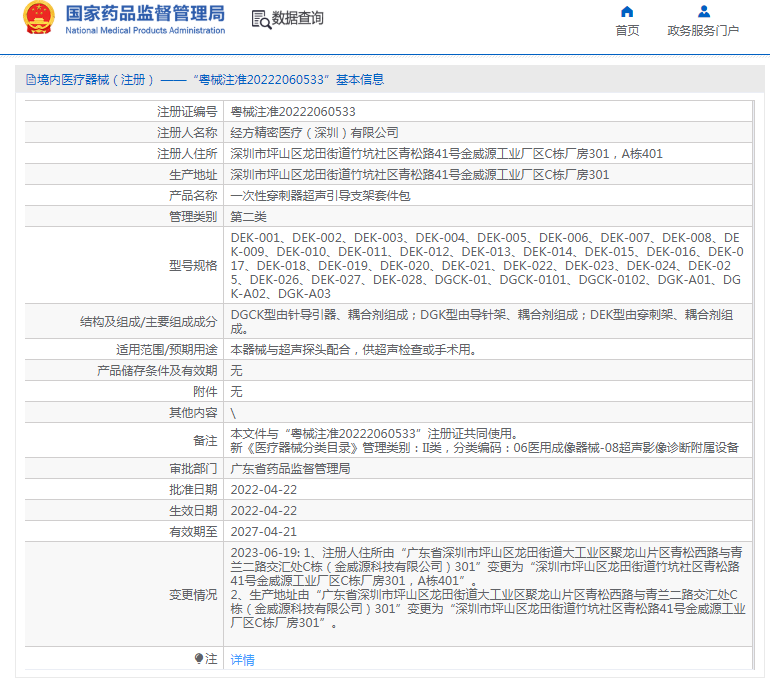Click the 有效期至 date 2027-04-21

click(x=264, y=532)
